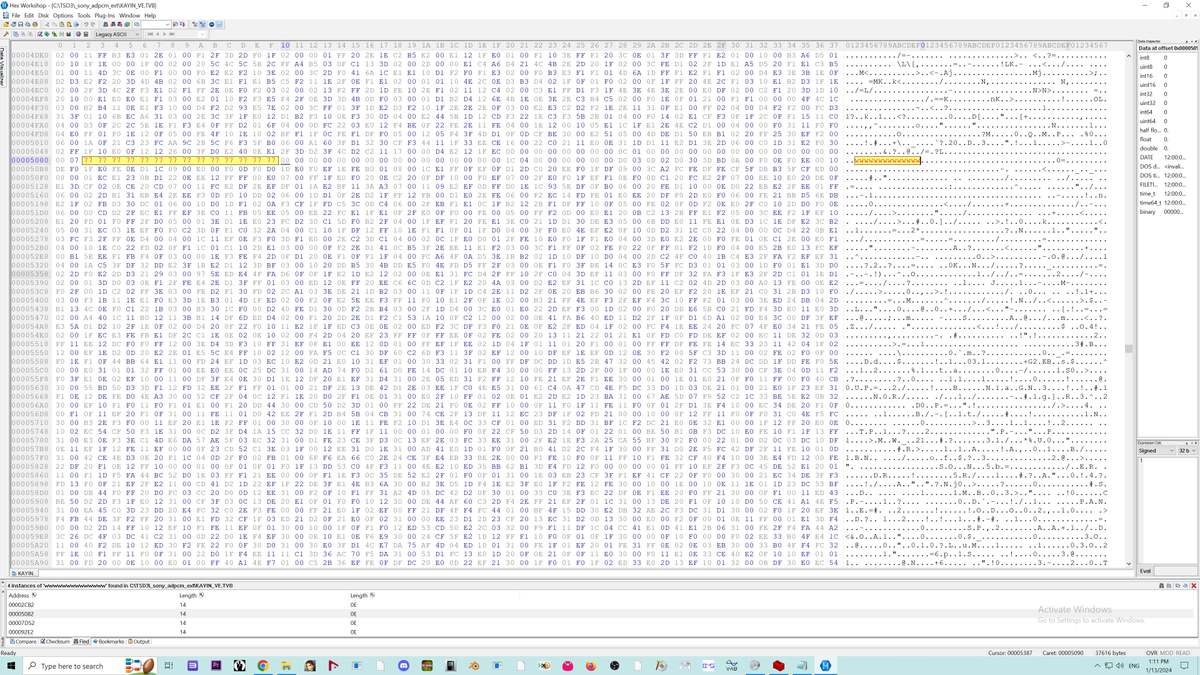Click the Windows taskbar search box
The image size is (1200, 675).
coord(88,666)
